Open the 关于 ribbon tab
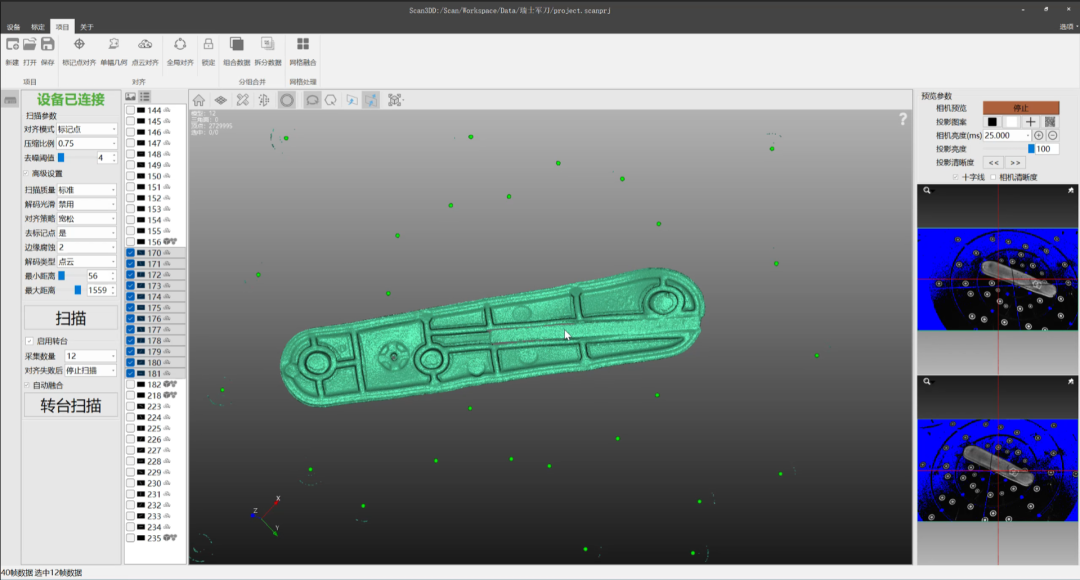1080x580 pixels. pos(87,27)
